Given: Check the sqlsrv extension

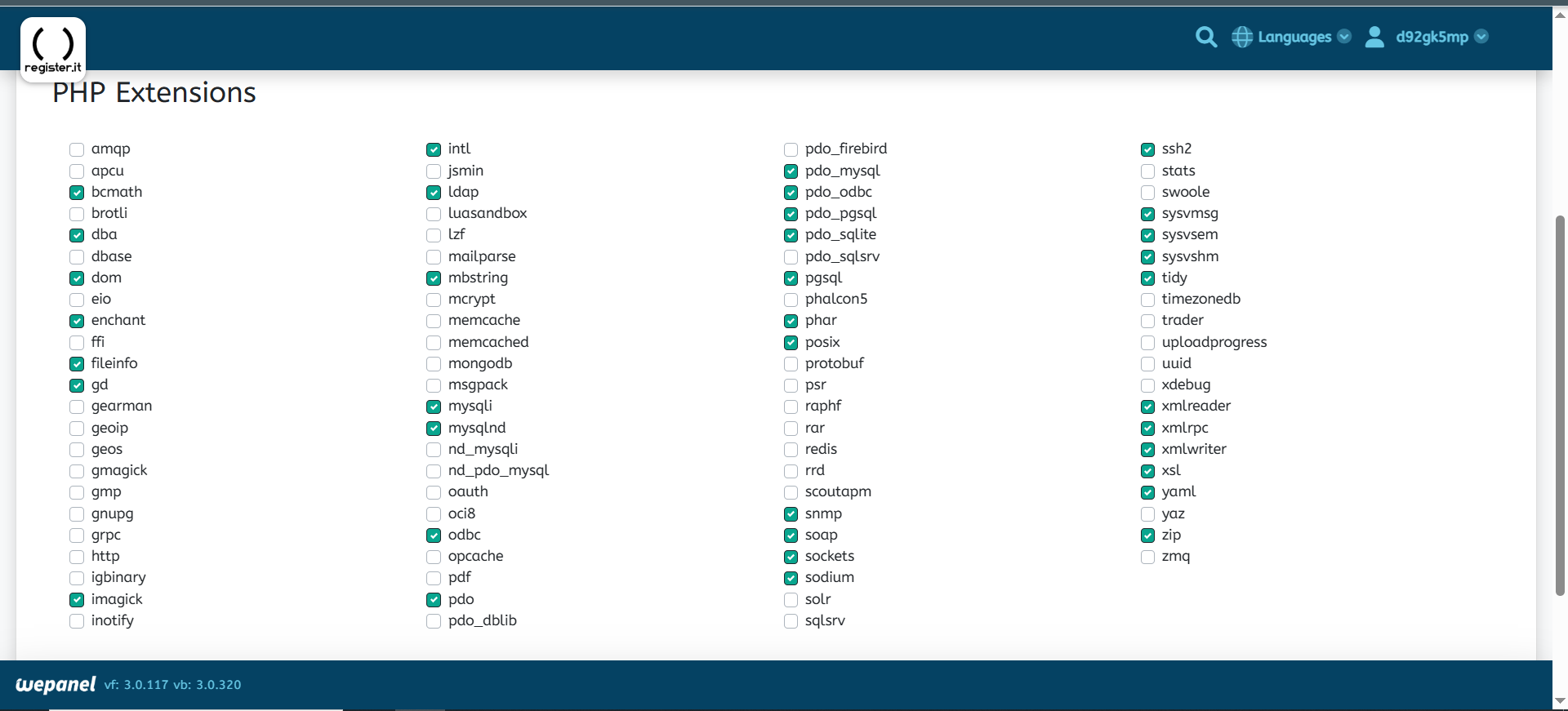Looking at the screenshot, I should click(x=791, y=621).
